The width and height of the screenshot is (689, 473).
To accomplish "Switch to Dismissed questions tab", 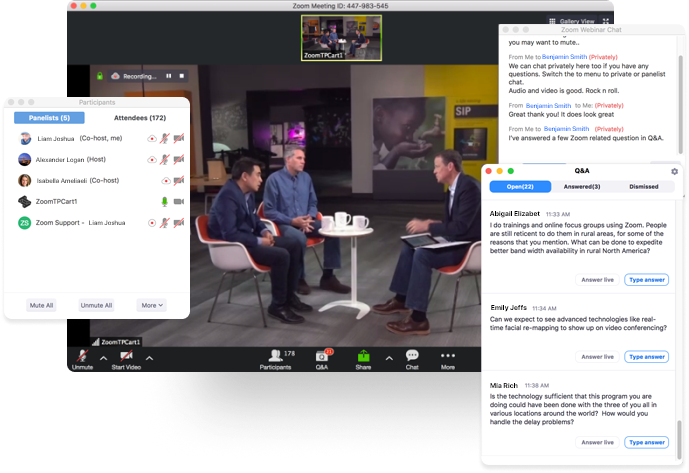I will point(643,187).
